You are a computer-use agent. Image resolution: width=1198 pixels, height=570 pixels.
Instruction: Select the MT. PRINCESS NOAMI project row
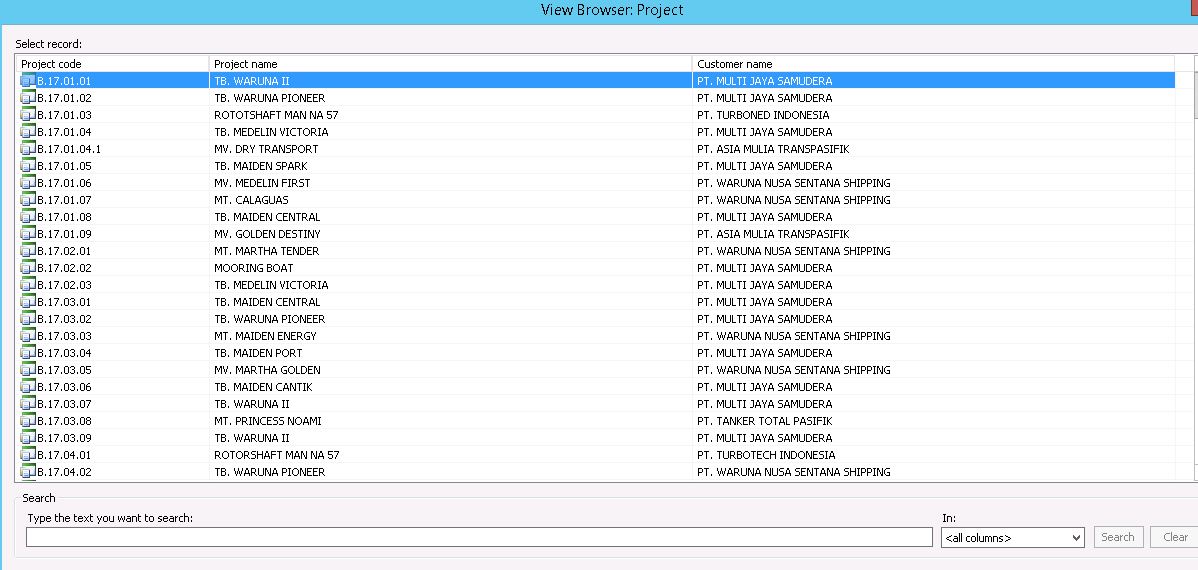coord(268,421)
